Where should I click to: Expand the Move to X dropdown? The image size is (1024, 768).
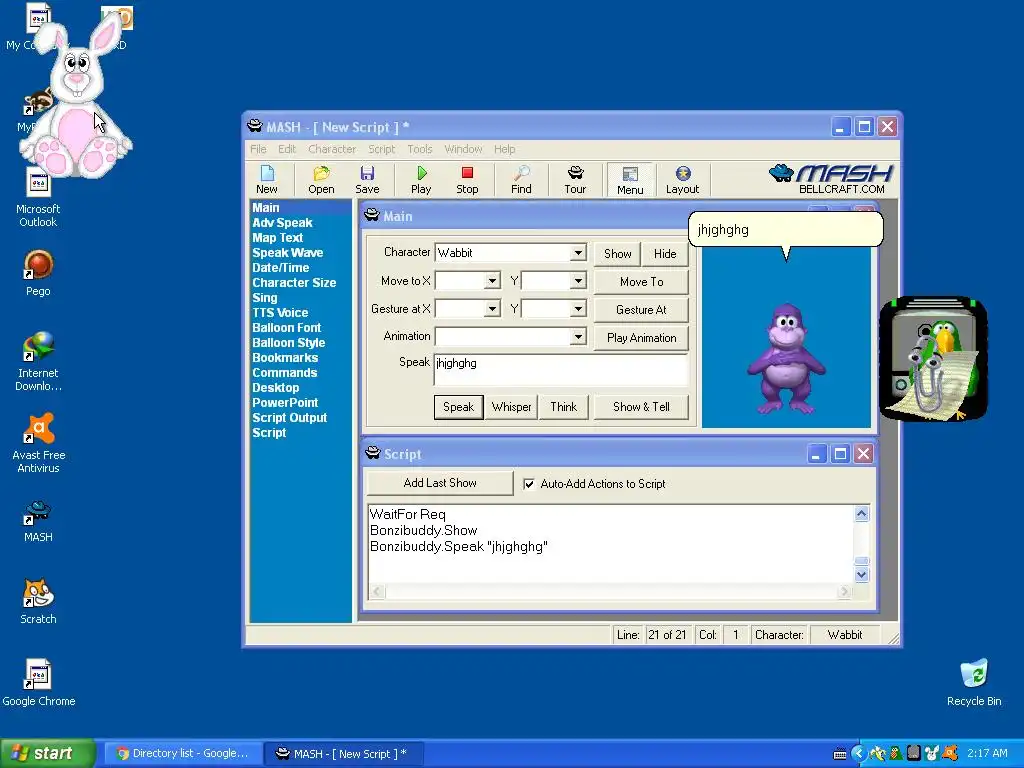pyautogui.click(x=492, y=281)
